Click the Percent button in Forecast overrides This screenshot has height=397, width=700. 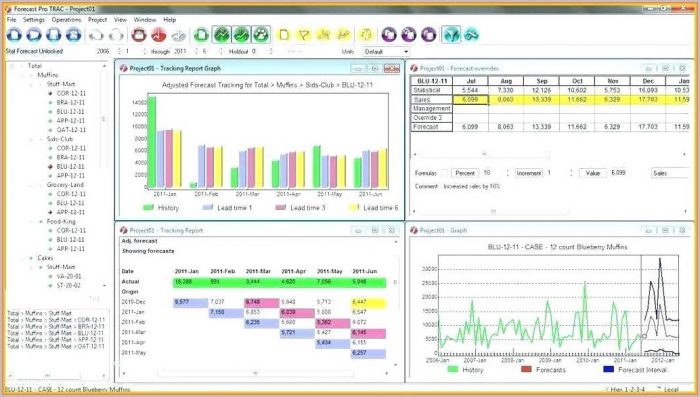(x=465, y=173)
